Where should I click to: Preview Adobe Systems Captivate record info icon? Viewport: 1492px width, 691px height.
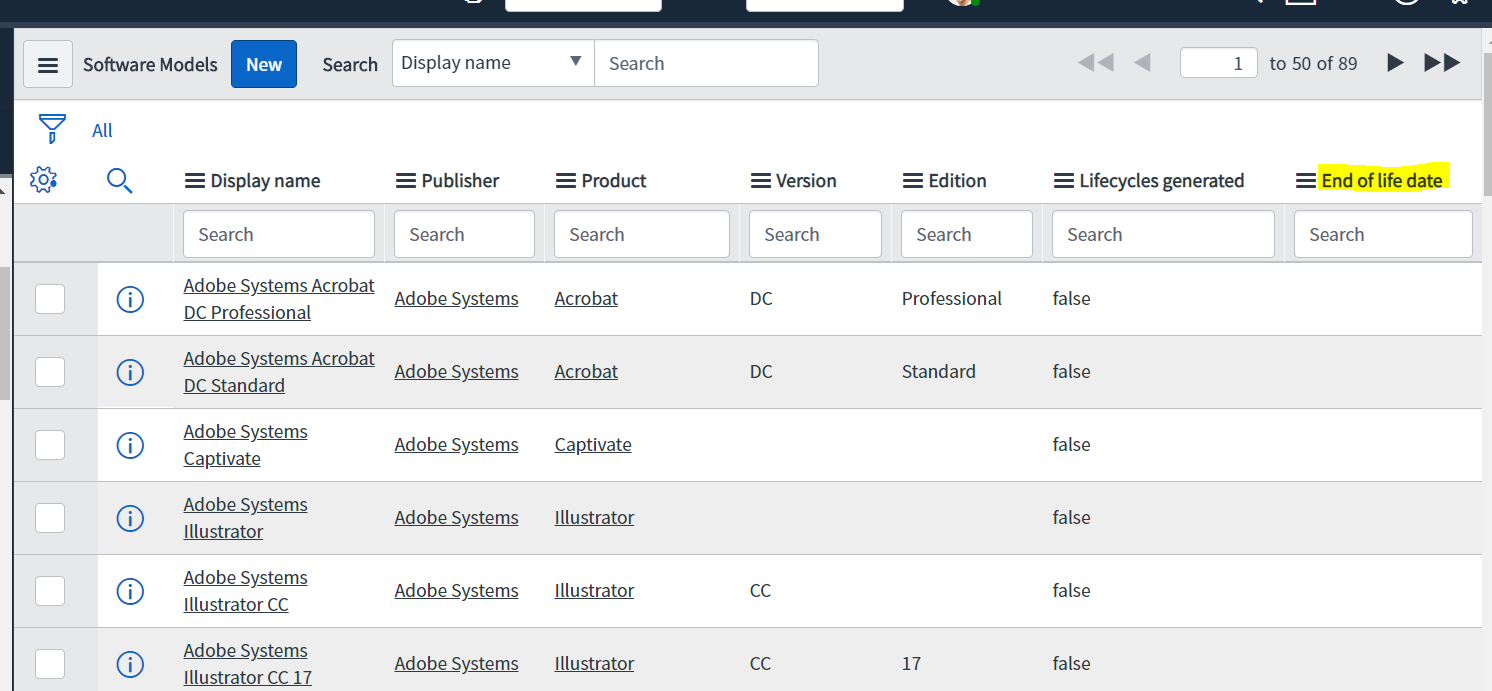coord(130,445)
